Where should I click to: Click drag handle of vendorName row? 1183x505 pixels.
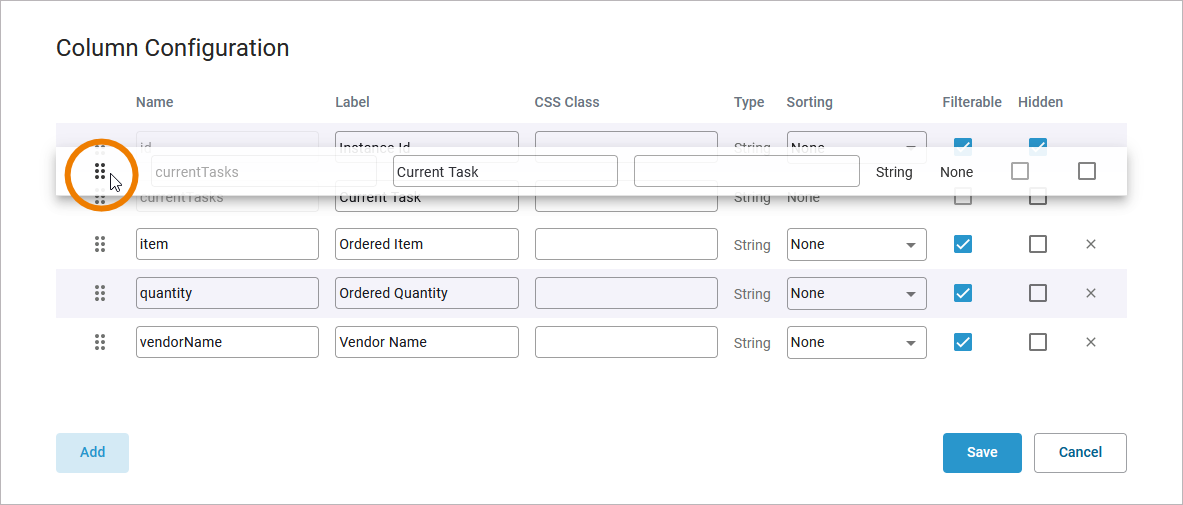(x=100, y=342)
